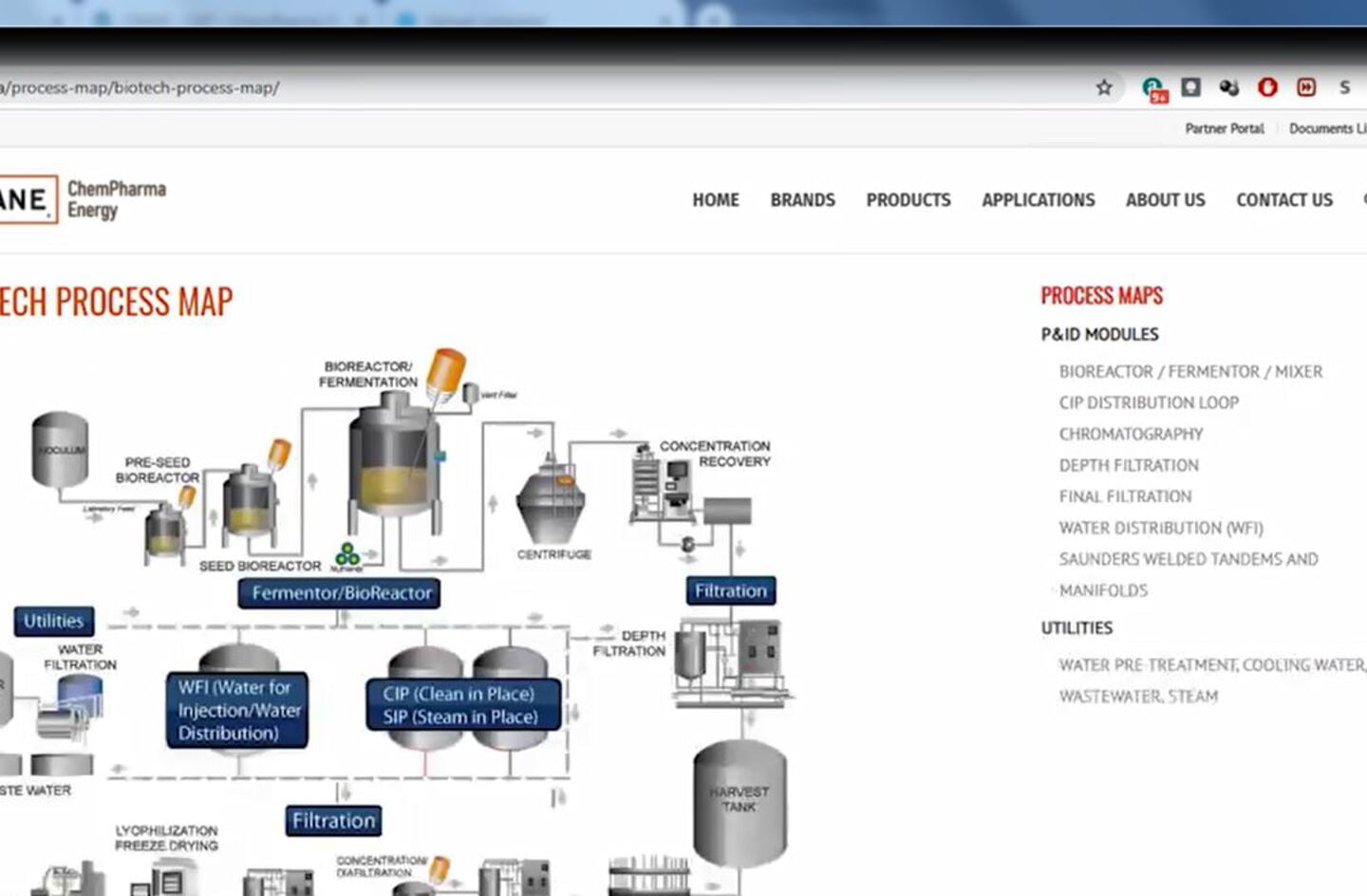Viewport: 1367px width, 896px height.
Task: Open the CIP Distribution Loop link
Action: (1149, 402)
